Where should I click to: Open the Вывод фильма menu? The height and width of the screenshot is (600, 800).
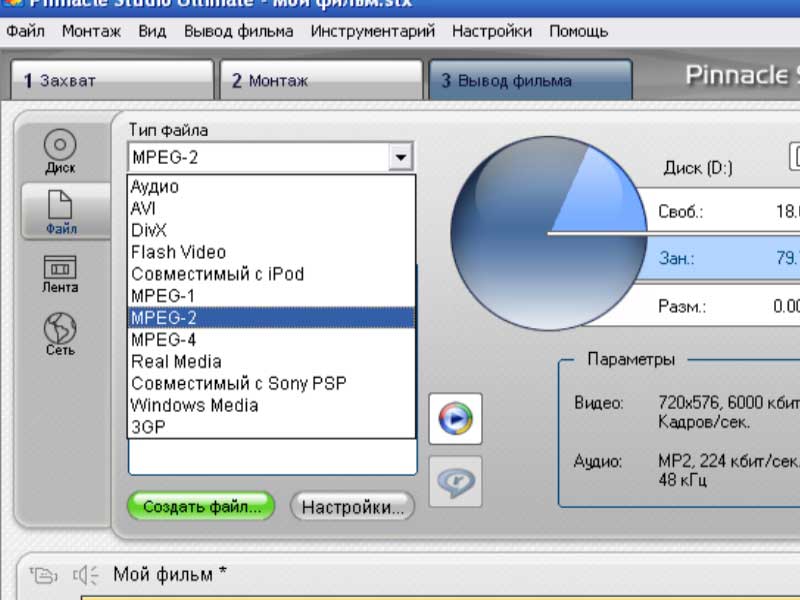coord(238,32)
